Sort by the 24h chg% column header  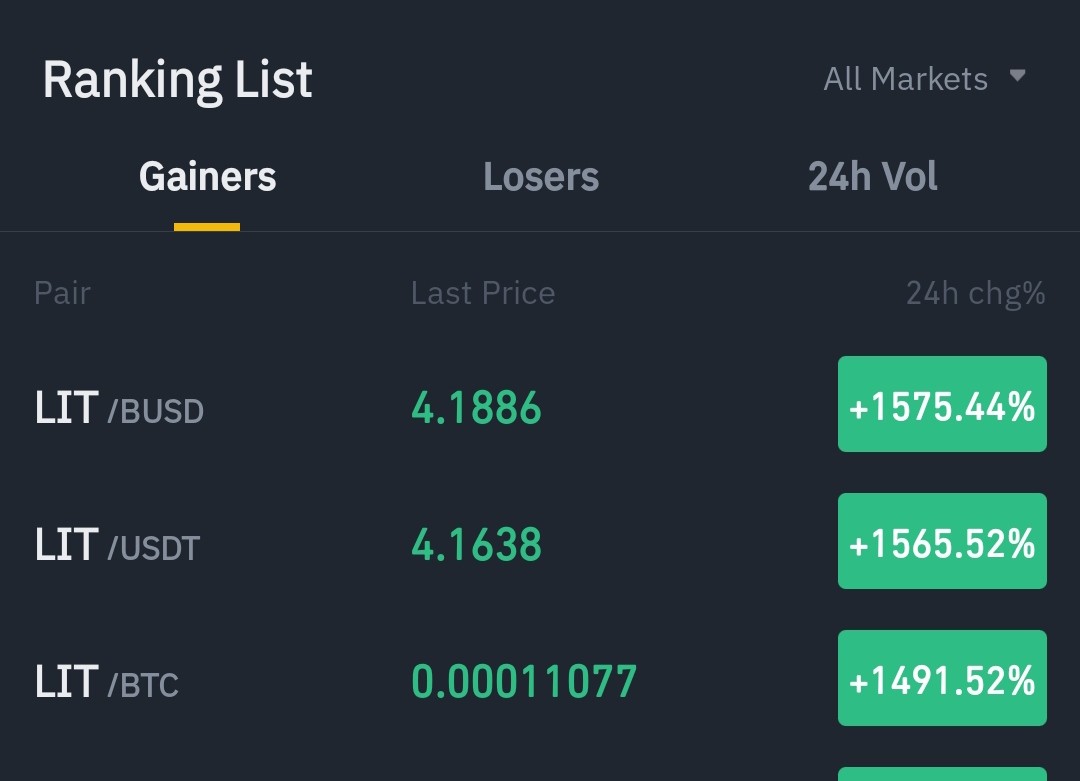coord(975,294)
